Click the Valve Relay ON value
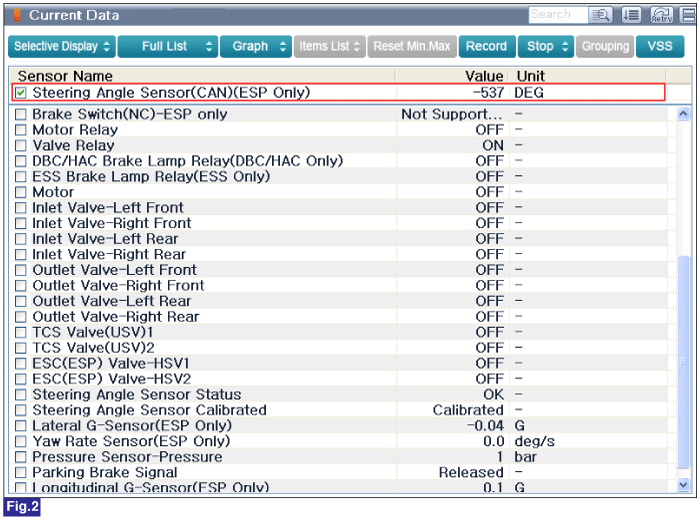This screenshot has width=700, height=520. click(493, 146)
